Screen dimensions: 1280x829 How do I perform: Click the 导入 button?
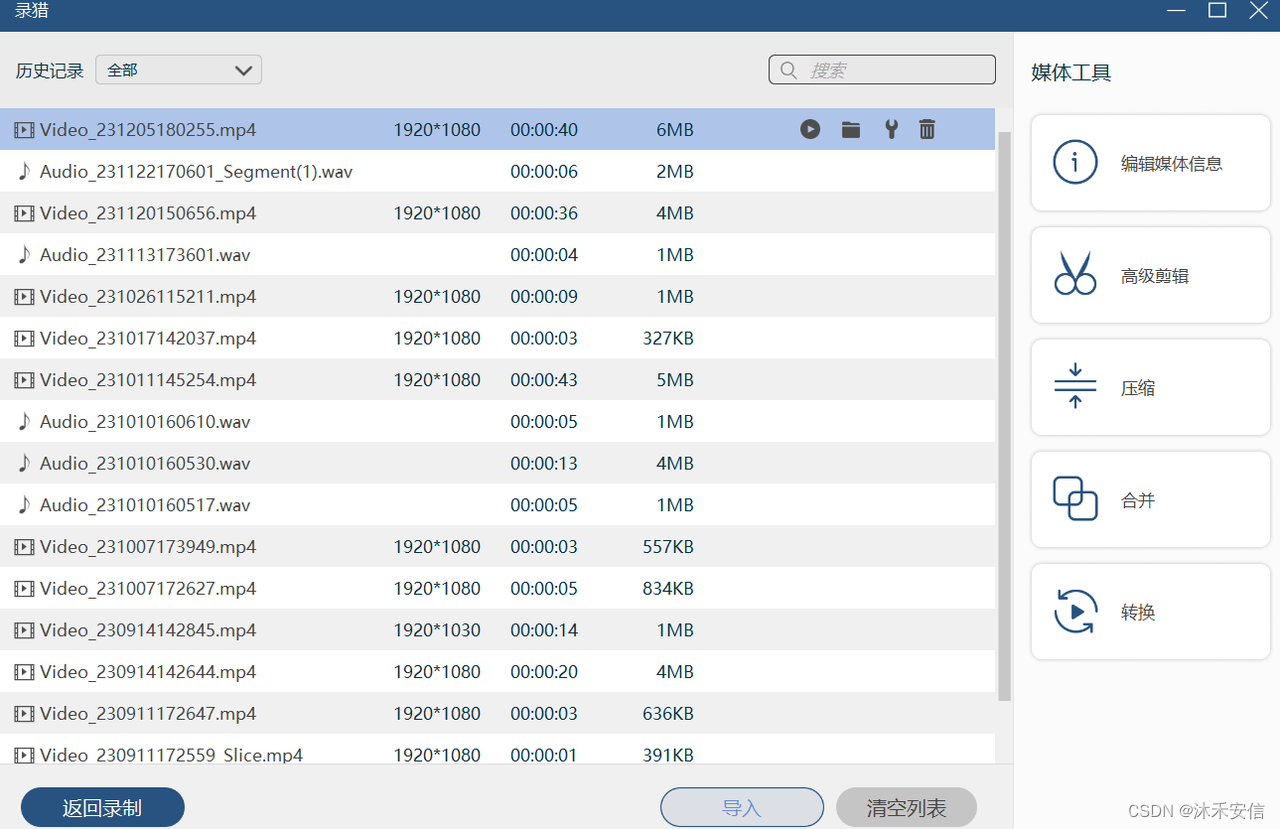coord(742,808)
